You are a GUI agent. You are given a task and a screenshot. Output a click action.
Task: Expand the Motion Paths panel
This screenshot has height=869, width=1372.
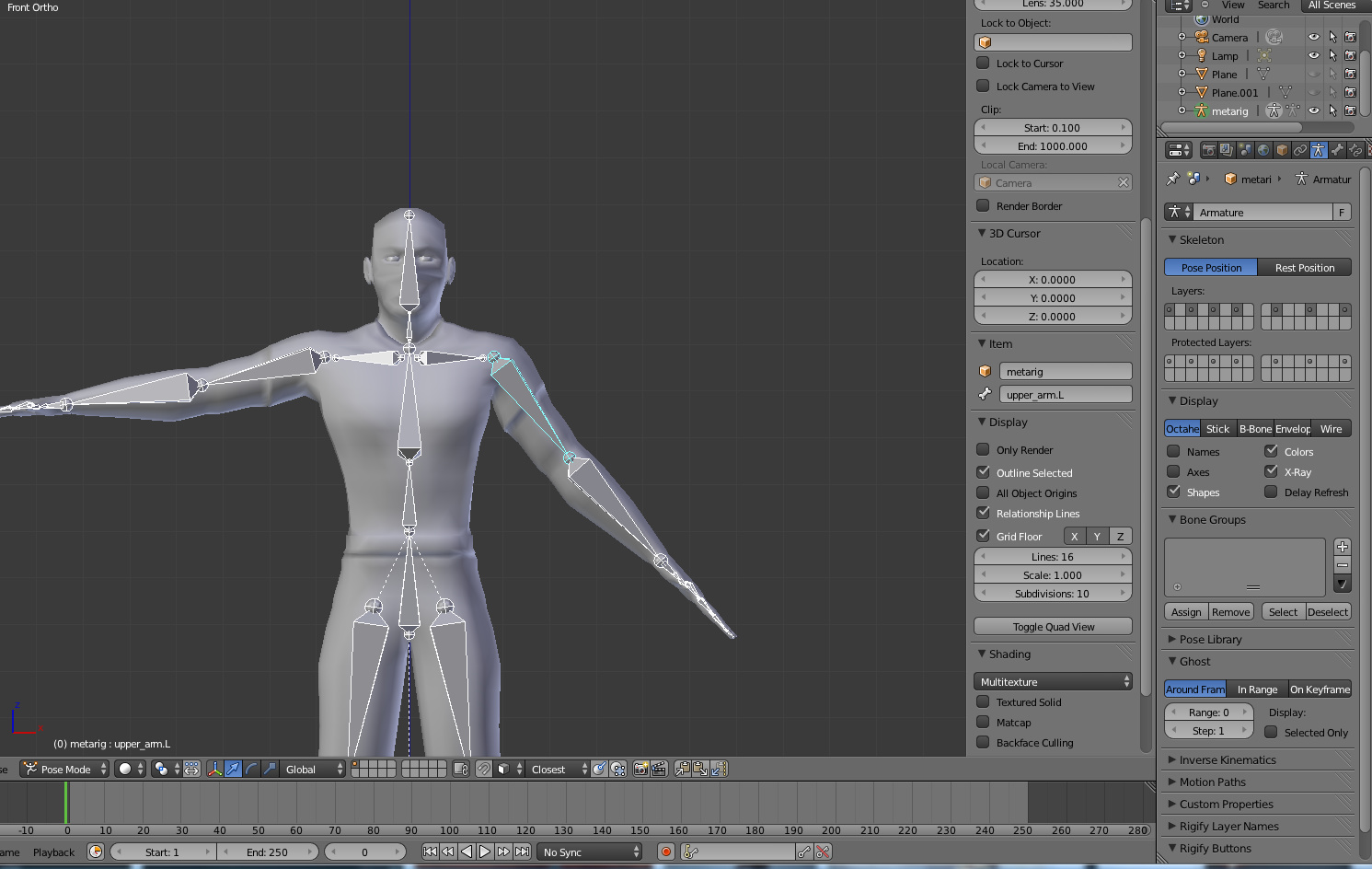(x=1172, y=782)
